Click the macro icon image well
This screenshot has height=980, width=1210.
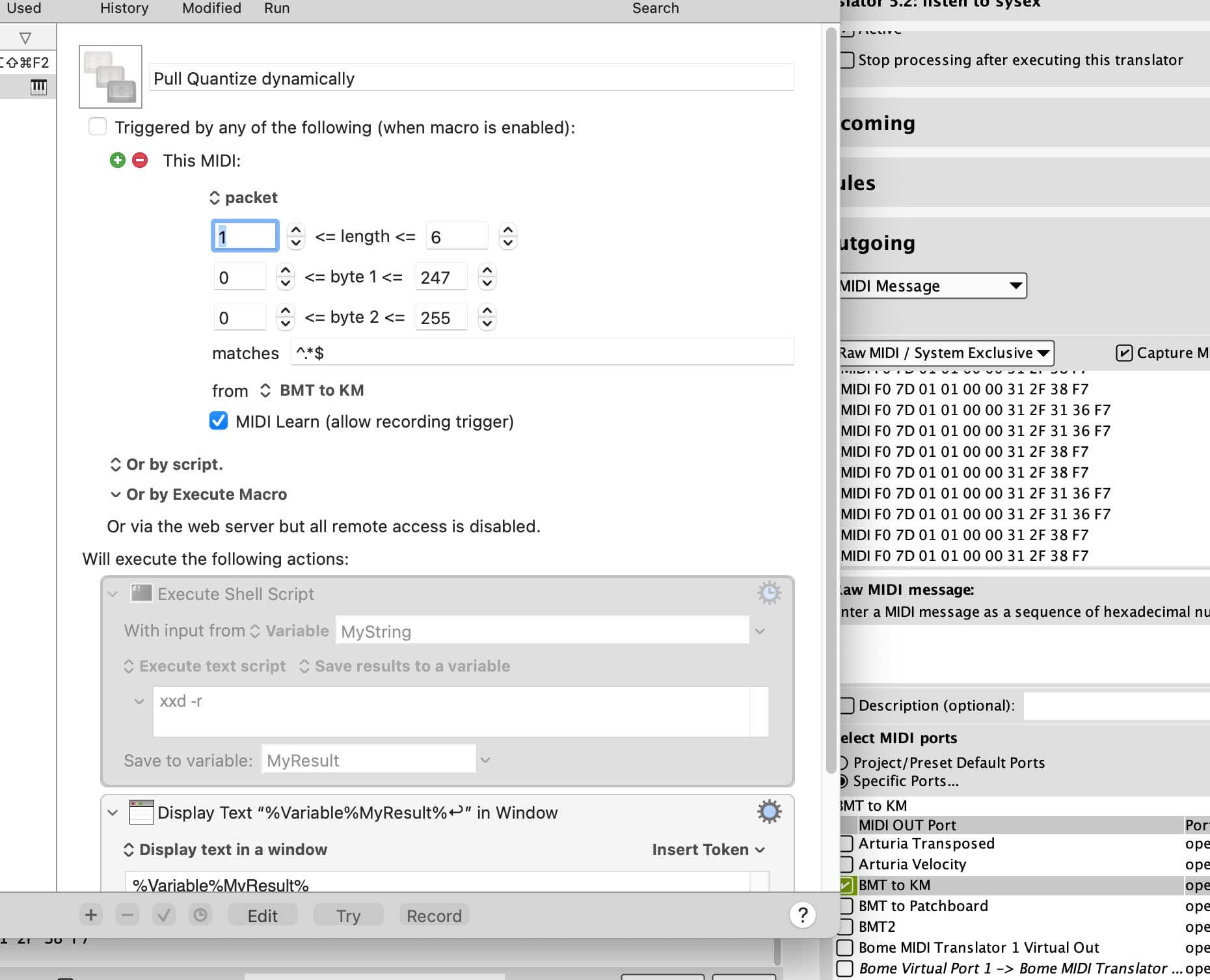point(111,77)
